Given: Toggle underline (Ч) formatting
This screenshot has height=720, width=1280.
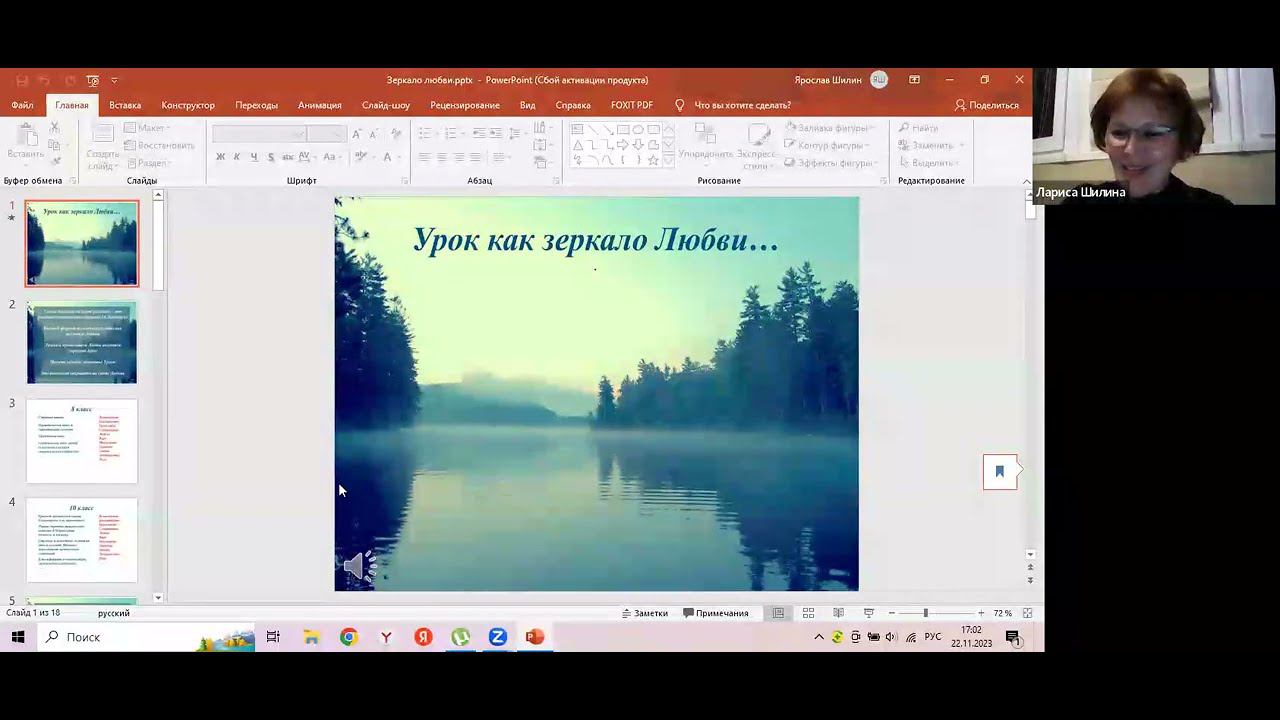Looking at the screenshot, I should click(x=254, y=157).
